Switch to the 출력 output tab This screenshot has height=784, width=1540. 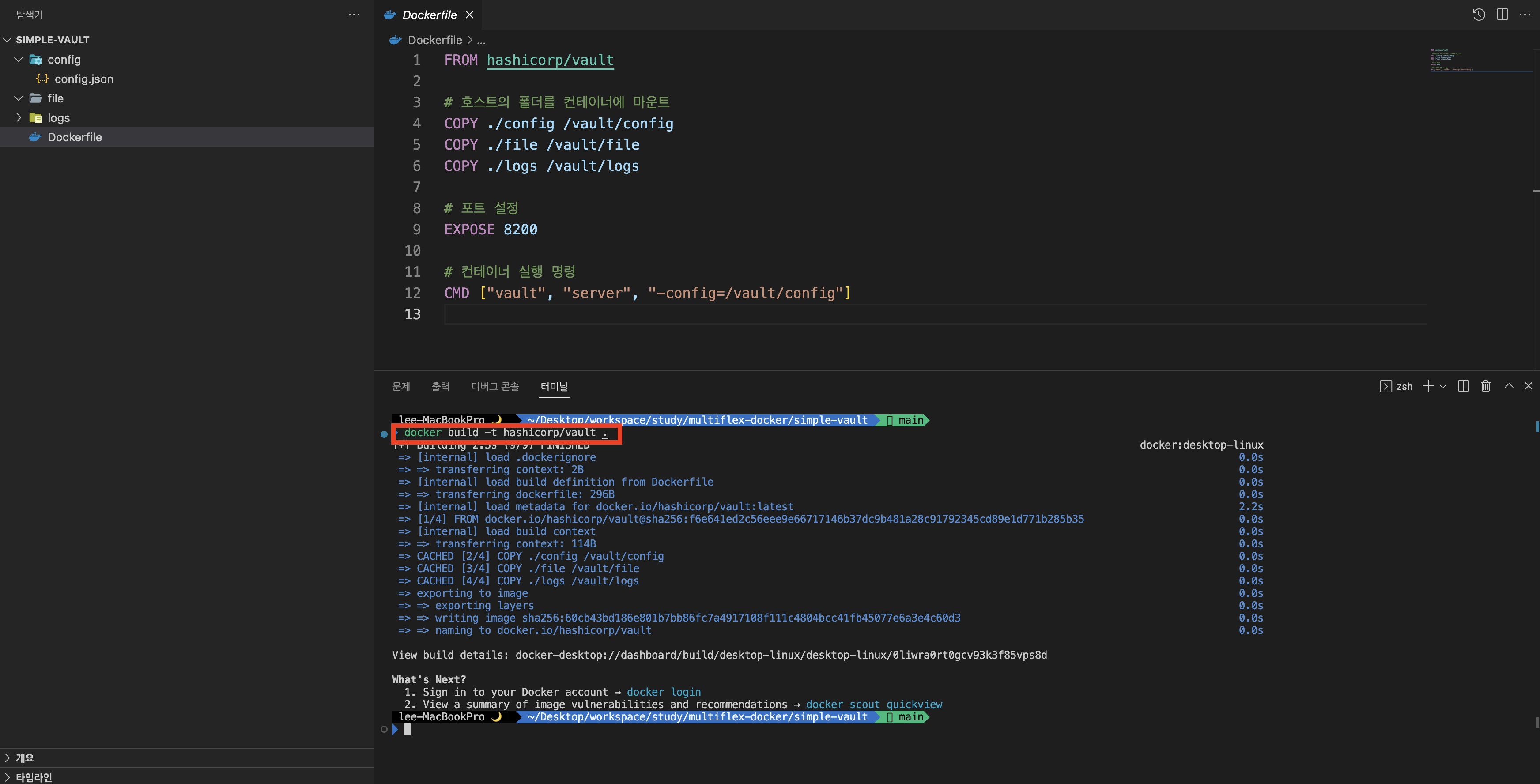[441, 386]
